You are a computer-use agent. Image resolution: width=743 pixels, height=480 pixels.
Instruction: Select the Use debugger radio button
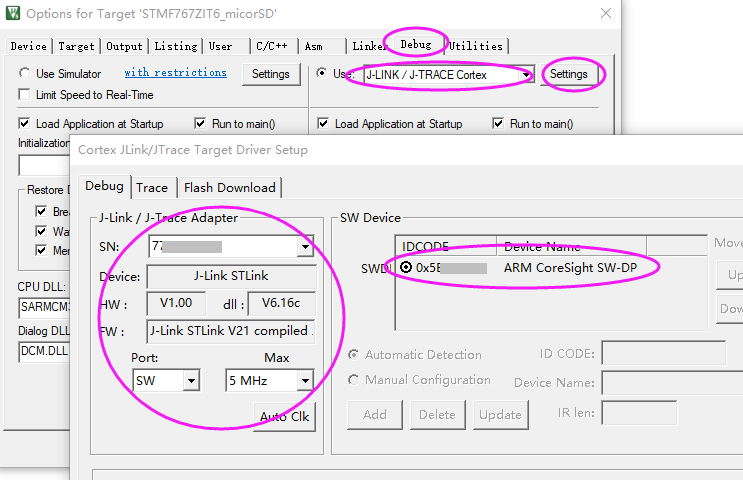point(322,73)
